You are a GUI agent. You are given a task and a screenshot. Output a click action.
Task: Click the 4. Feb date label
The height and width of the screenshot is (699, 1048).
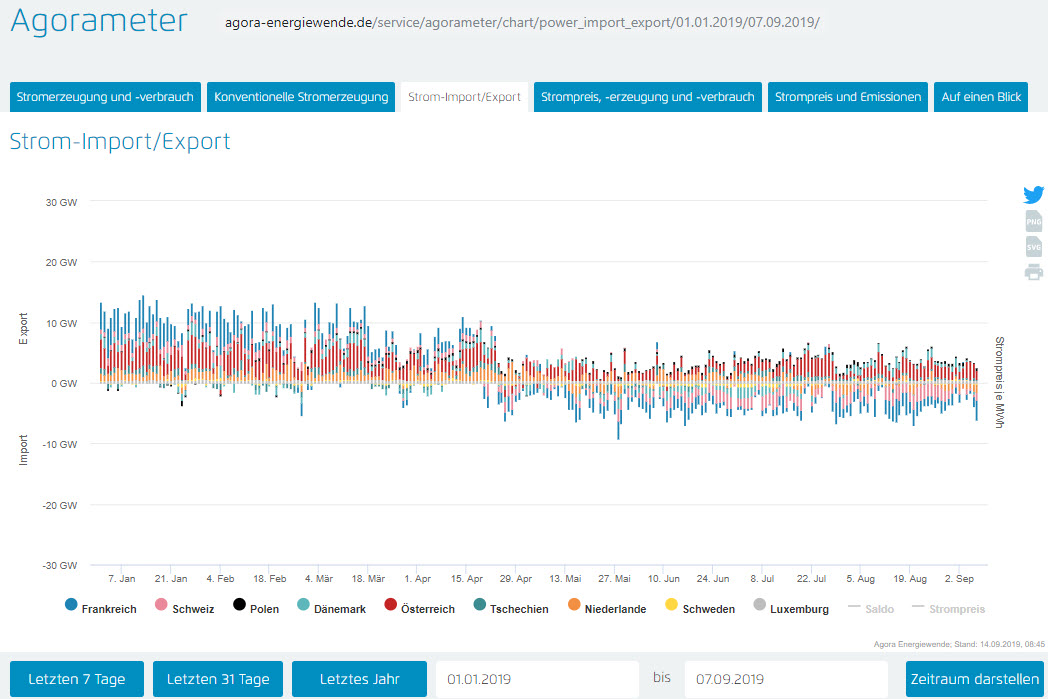tap(220, 579)
